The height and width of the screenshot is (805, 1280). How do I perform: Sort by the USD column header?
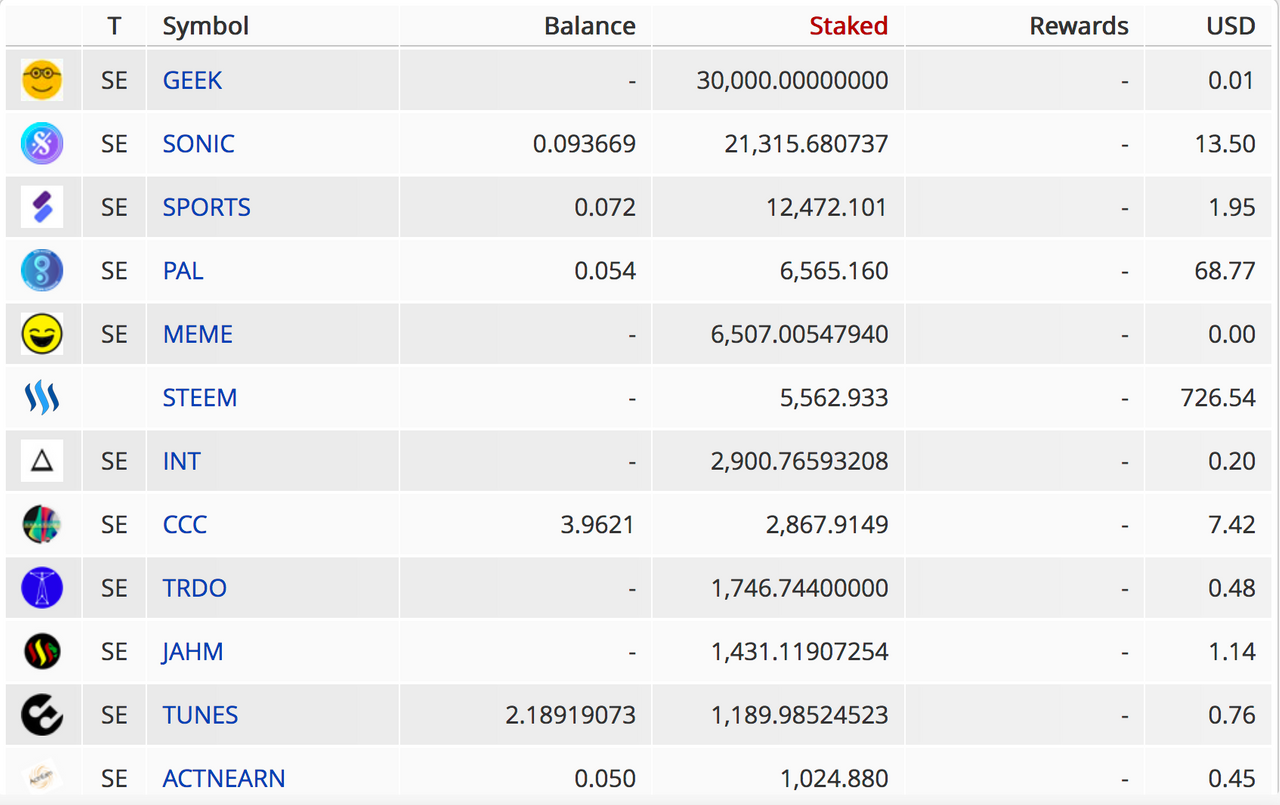tap(1231, 25)
